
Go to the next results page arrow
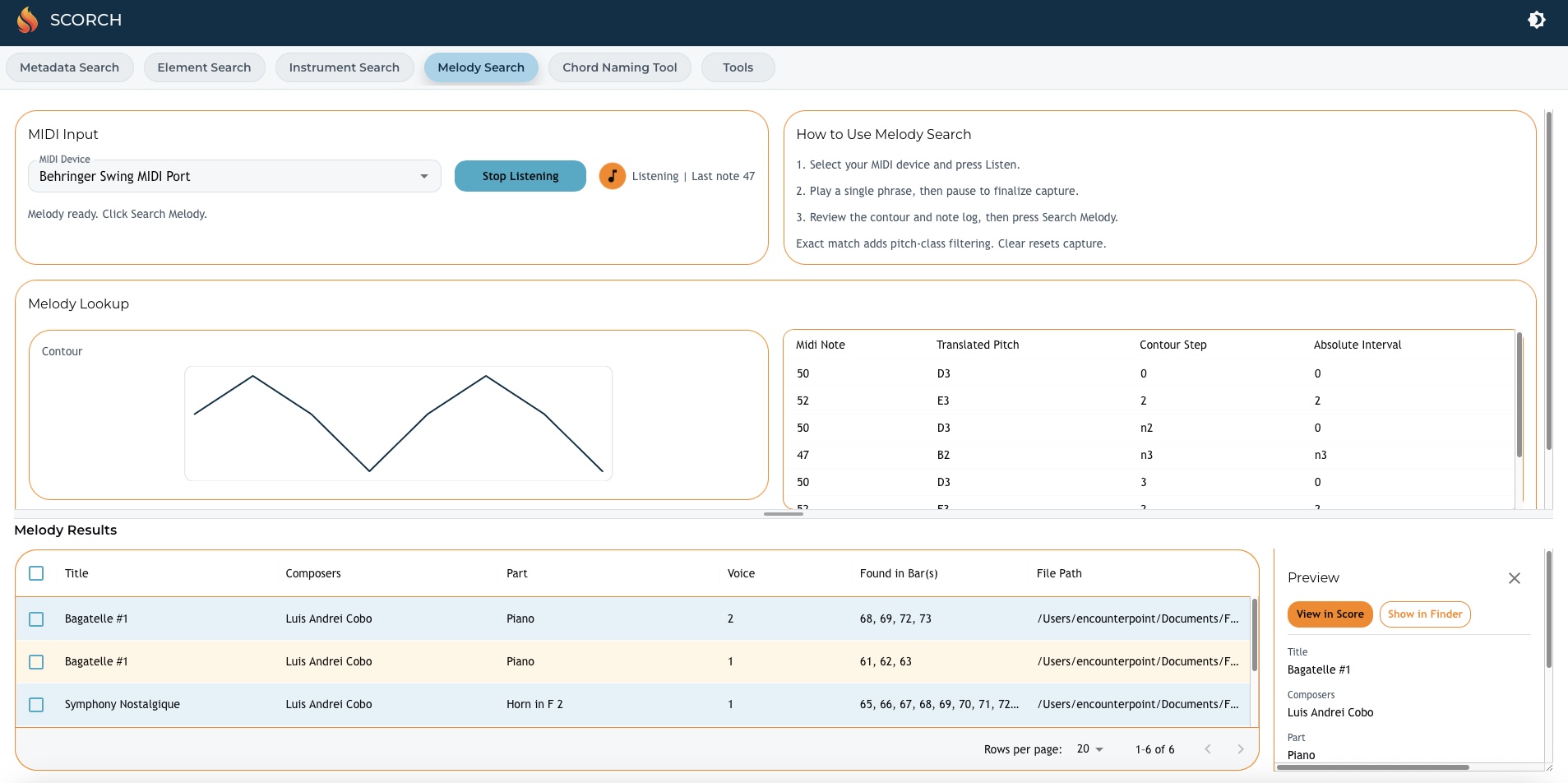[1240, 749]
